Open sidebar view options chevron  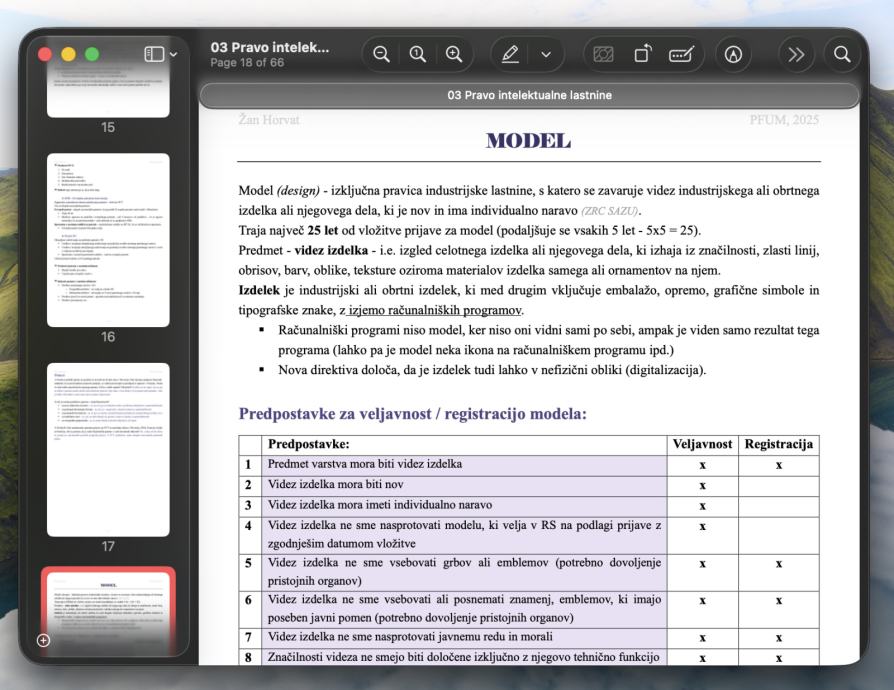[173, 54]
